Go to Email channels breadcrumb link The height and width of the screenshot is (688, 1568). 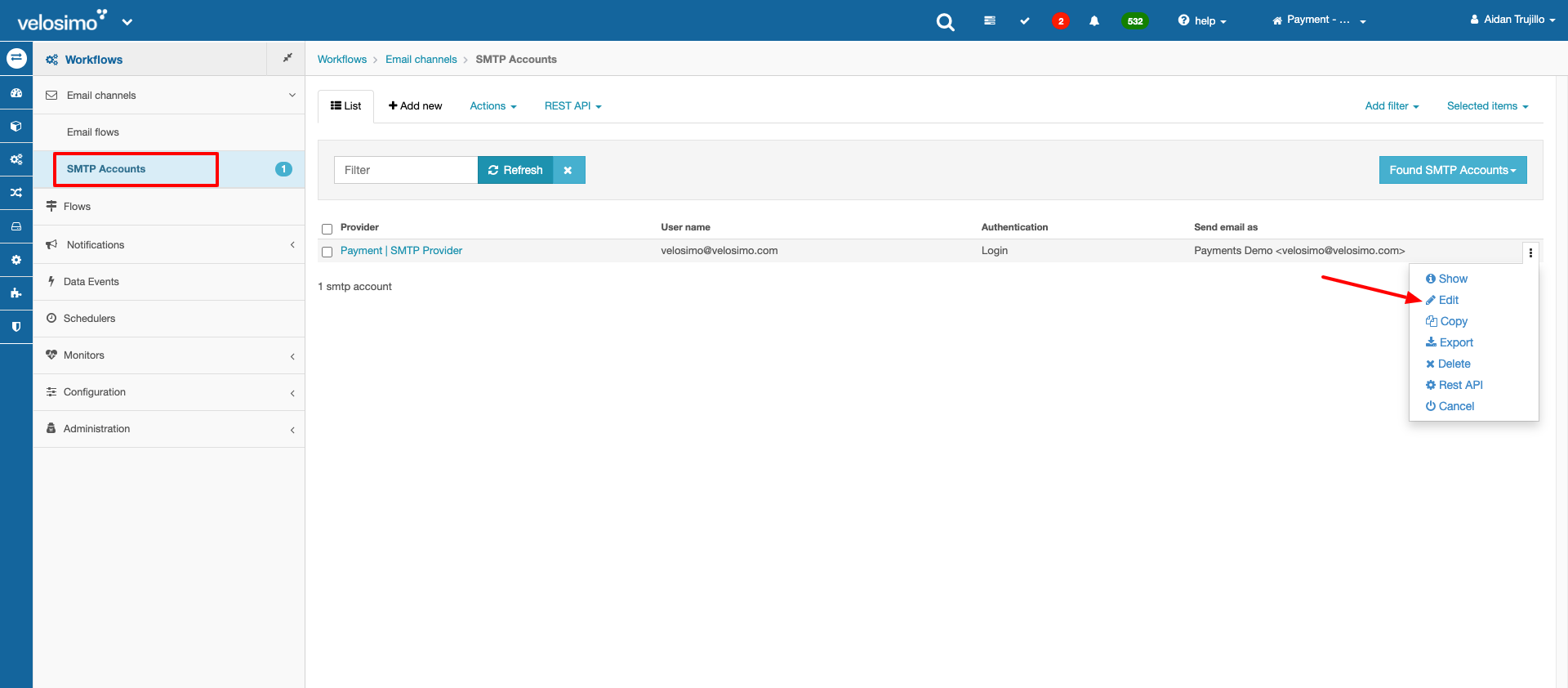click(x=421, y=60)
